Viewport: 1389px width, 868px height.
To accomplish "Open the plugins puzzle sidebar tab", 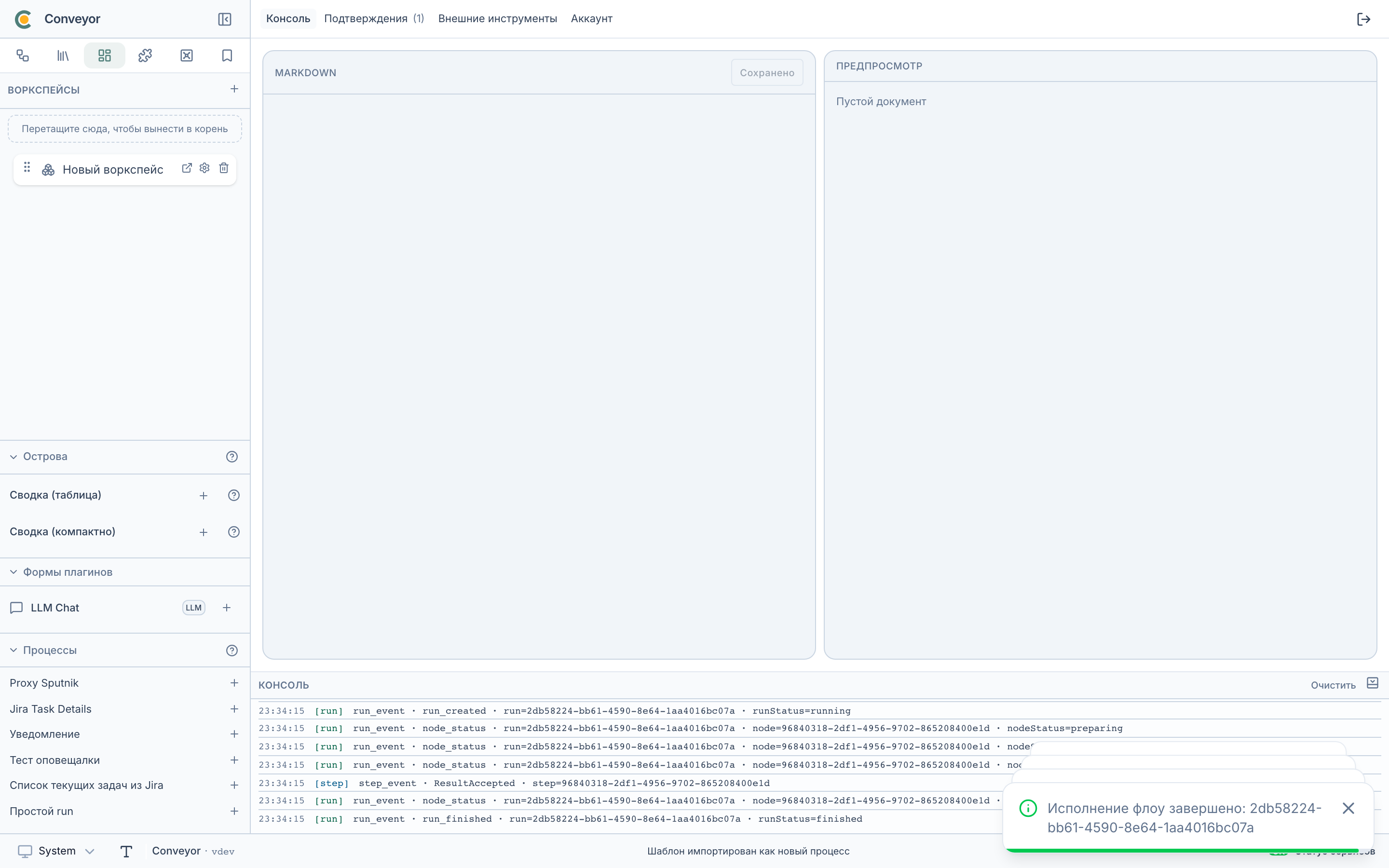I will point(145,55).
